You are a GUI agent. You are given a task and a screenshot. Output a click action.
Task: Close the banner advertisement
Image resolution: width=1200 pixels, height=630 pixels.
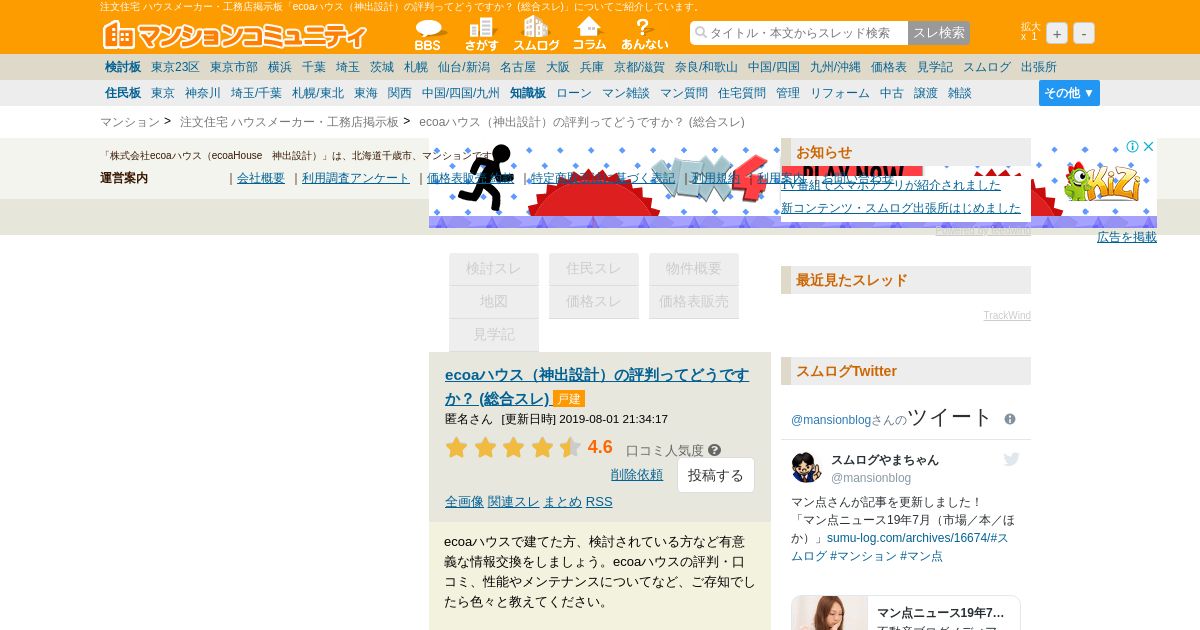click(x=1149, y=146)
